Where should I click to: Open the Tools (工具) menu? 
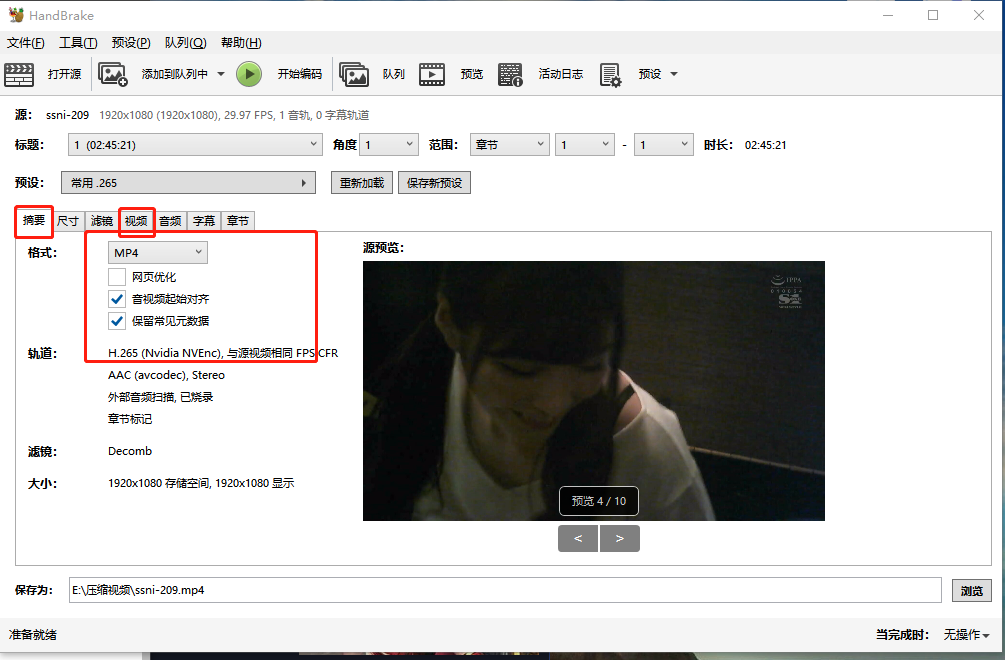[77, 43]
